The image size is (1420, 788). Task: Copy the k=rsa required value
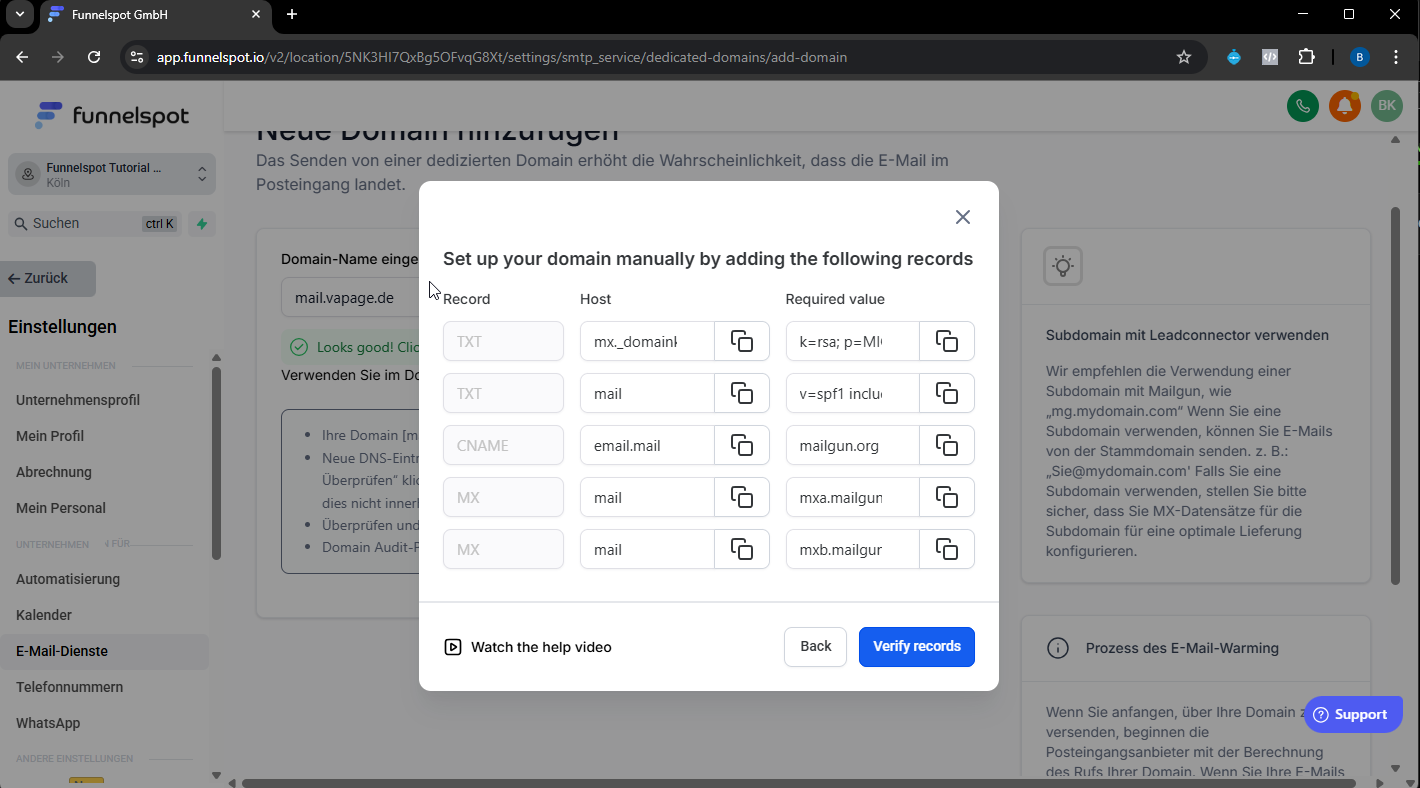click(x=946, y=341)
